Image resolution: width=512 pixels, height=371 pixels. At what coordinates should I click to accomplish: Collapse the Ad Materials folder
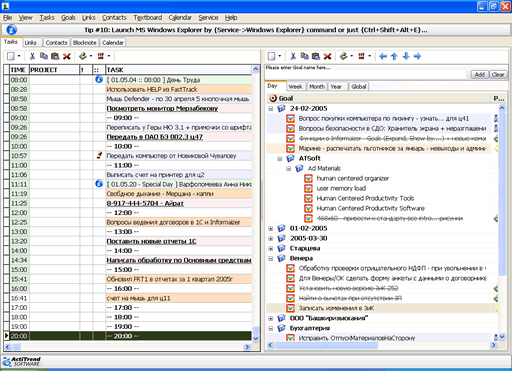[289, 168]
